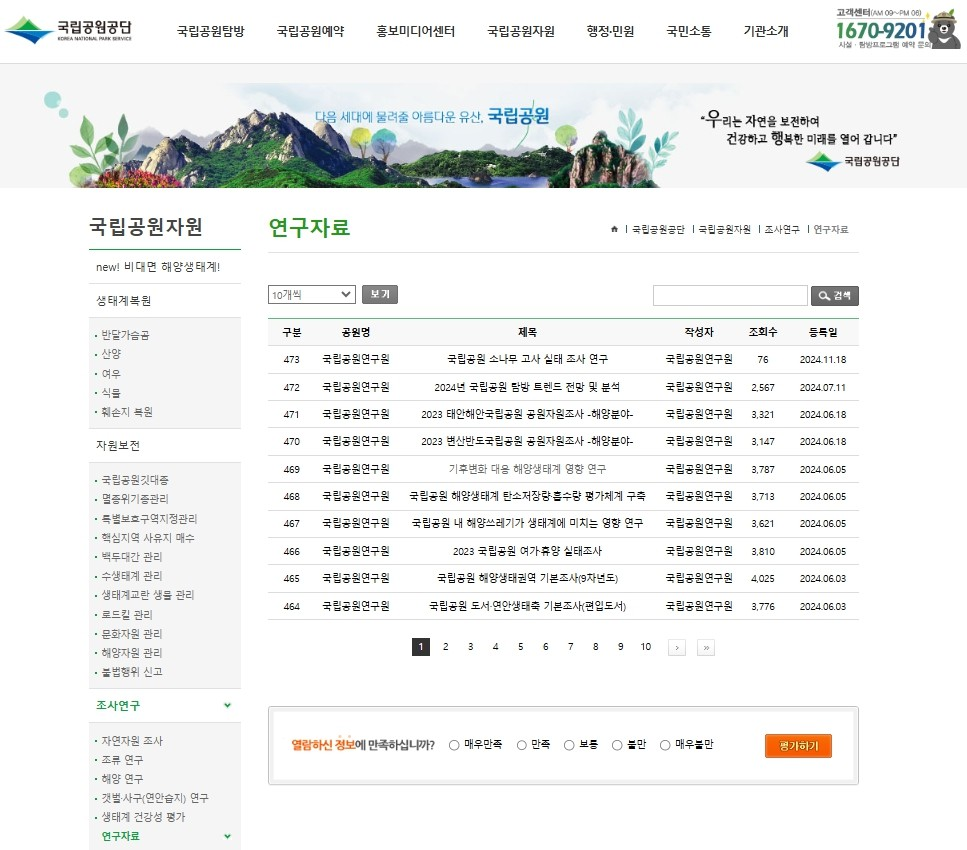
Task: Open the 10개씩 per-page dropdown
Action: pyautogui.click(x=311, y=295)
